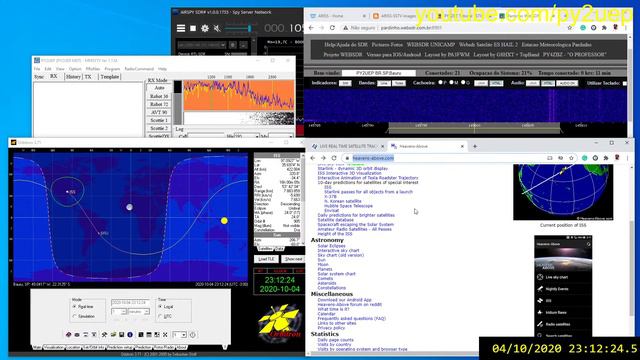This screenshot has width=640, height=360.
Task: Go back in the WebSDR browser window
Action: pos(311,28)
